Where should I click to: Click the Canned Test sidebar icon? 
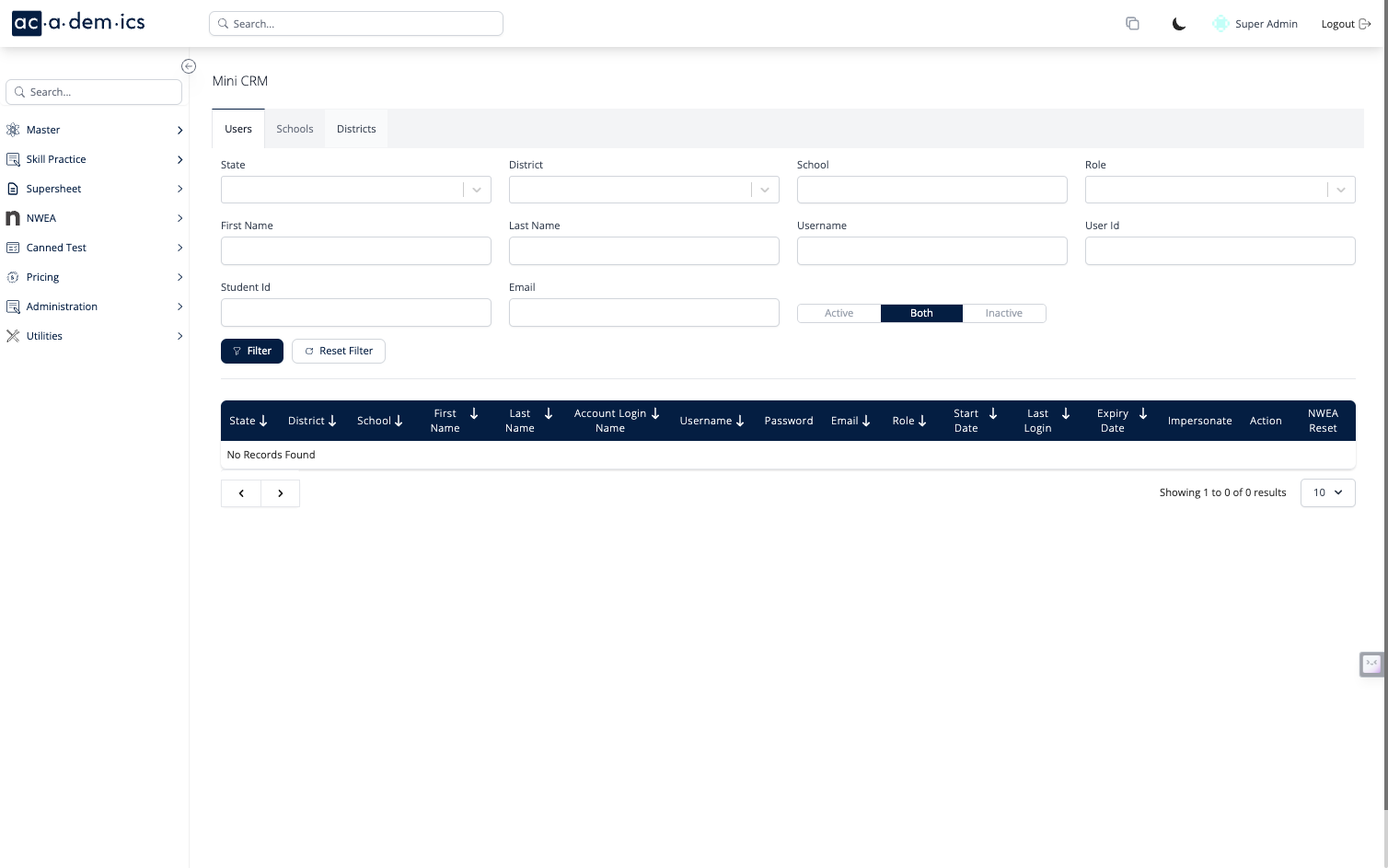pyautogui.click(x=13, y=248)
